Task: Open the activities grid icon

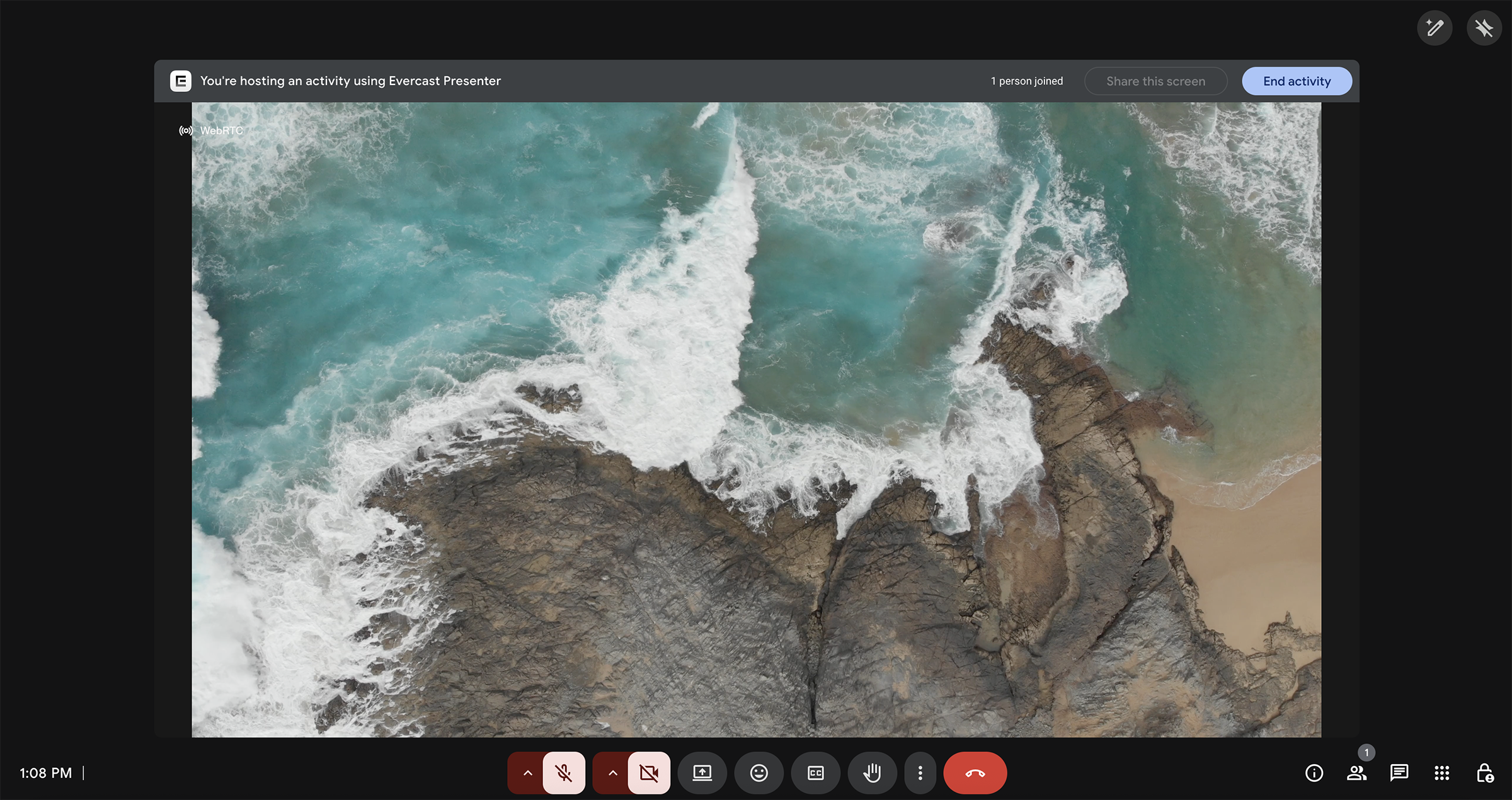Action: (1441, 773)
